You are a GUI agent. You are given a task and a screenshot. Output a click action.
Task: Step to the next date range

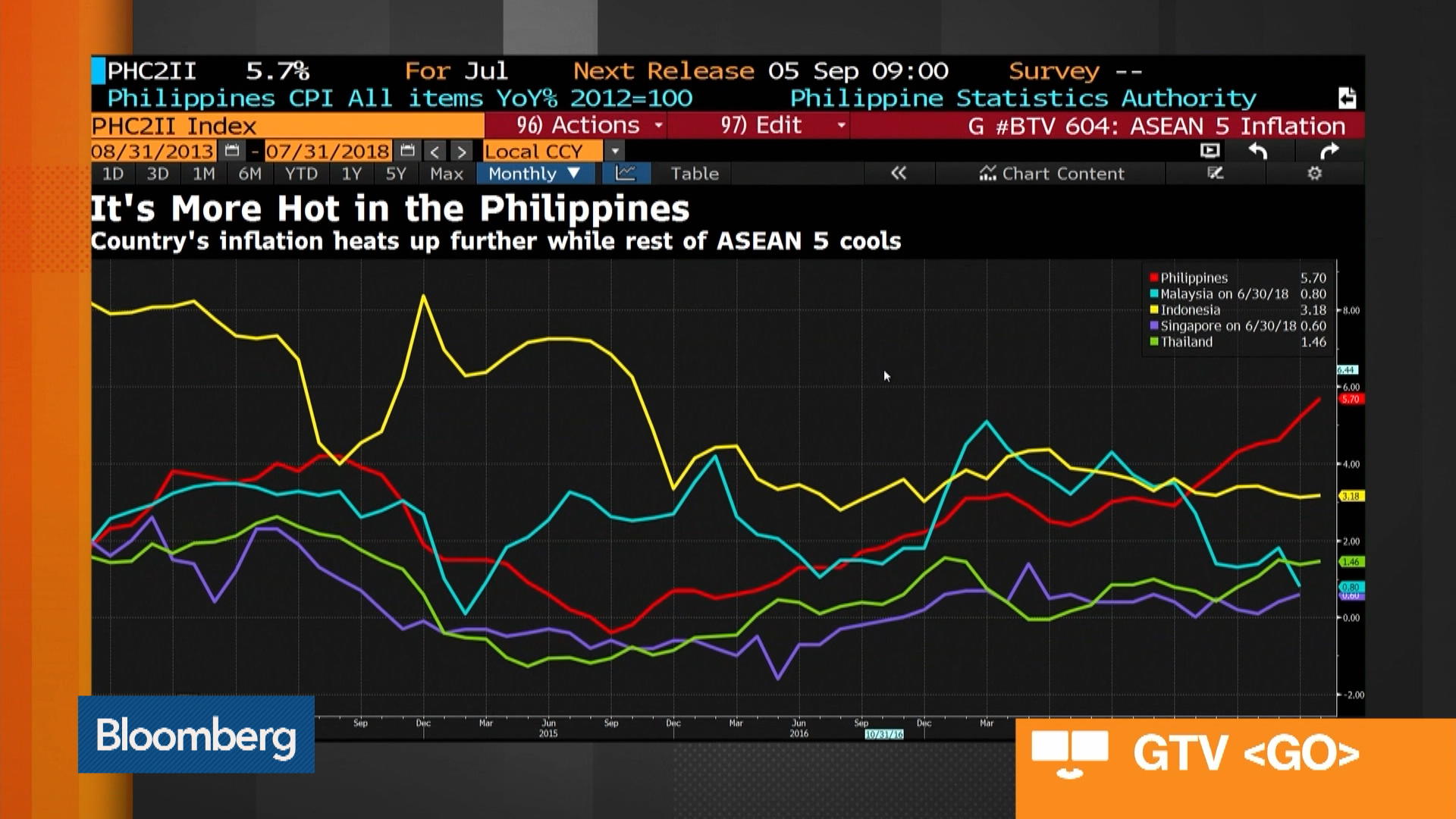tap(461, 152)
